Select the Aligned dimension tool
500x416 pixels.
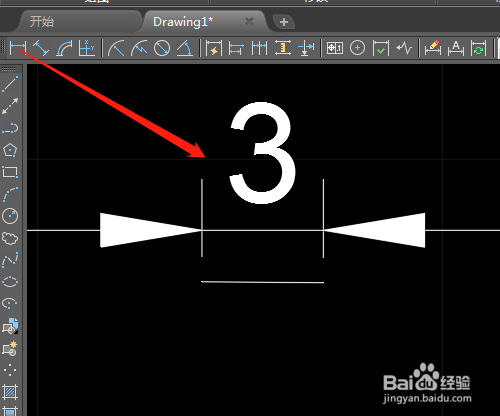[x=41, y=48]
